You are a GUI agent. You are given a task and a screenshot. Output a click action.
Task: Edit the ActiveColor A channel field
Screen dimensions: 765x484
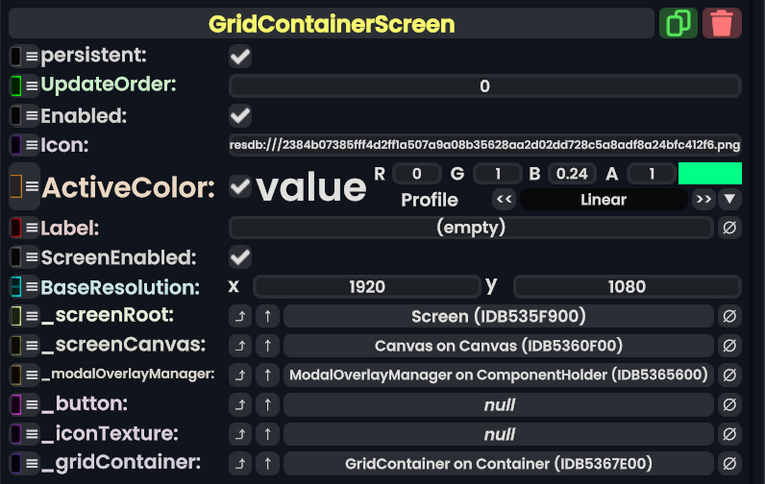point(651,173)
